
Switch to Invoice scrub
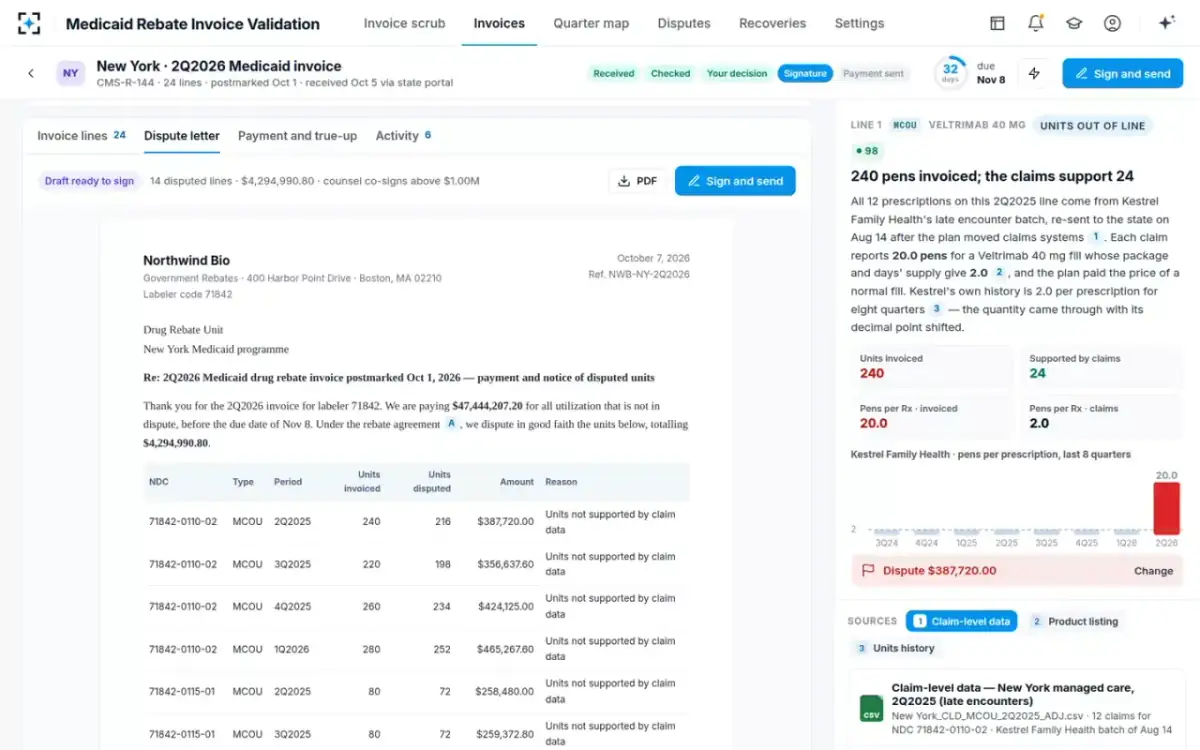pyautogui.click(x=404, y=23)
